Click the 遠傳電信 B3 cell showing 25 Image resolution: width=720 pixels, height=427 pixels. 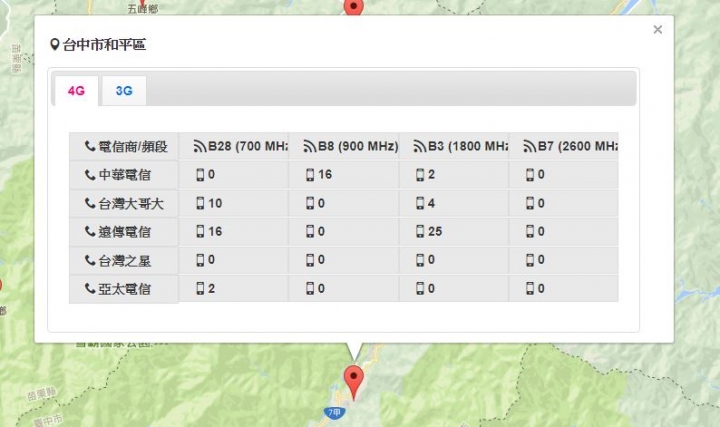pyautogui.click(x=454, y=231)
